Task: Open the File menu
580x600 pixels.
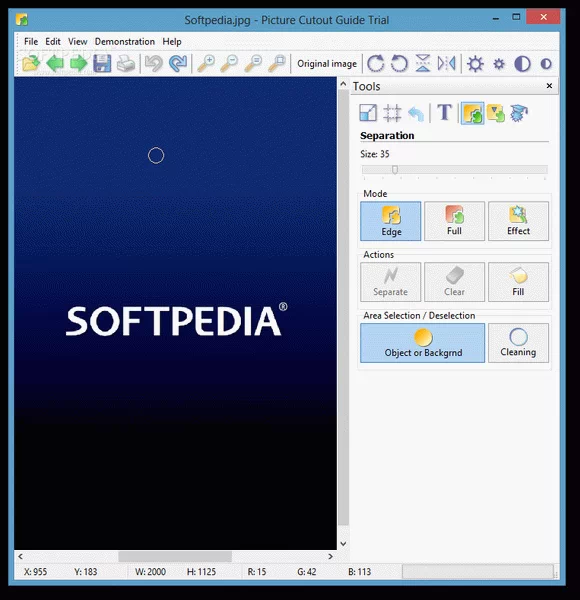Action: point(31,41)
